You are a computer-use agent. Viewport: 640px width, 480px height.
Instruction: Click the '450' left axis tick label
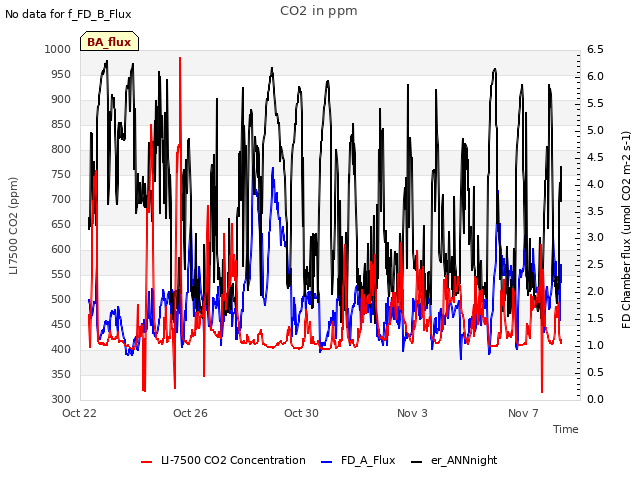pyautogui.click(x=61, y=324)
